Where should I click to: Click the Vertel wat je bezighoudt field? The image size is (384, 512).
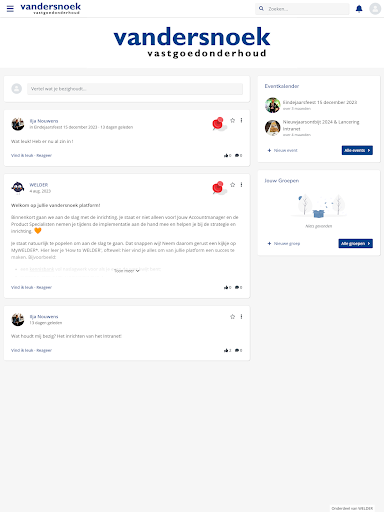[x=135, y=89]
